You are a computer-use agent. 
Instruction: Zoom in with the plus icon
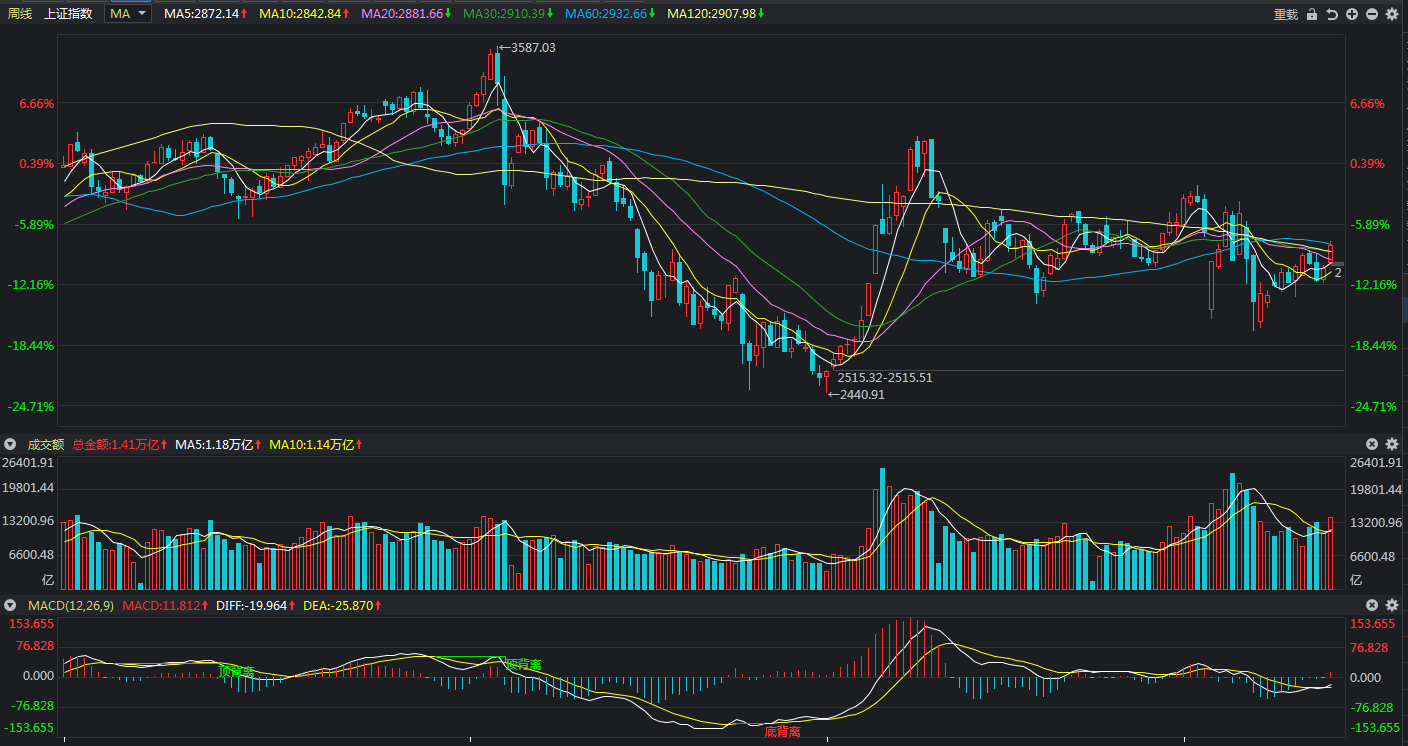click(1352, 14)
